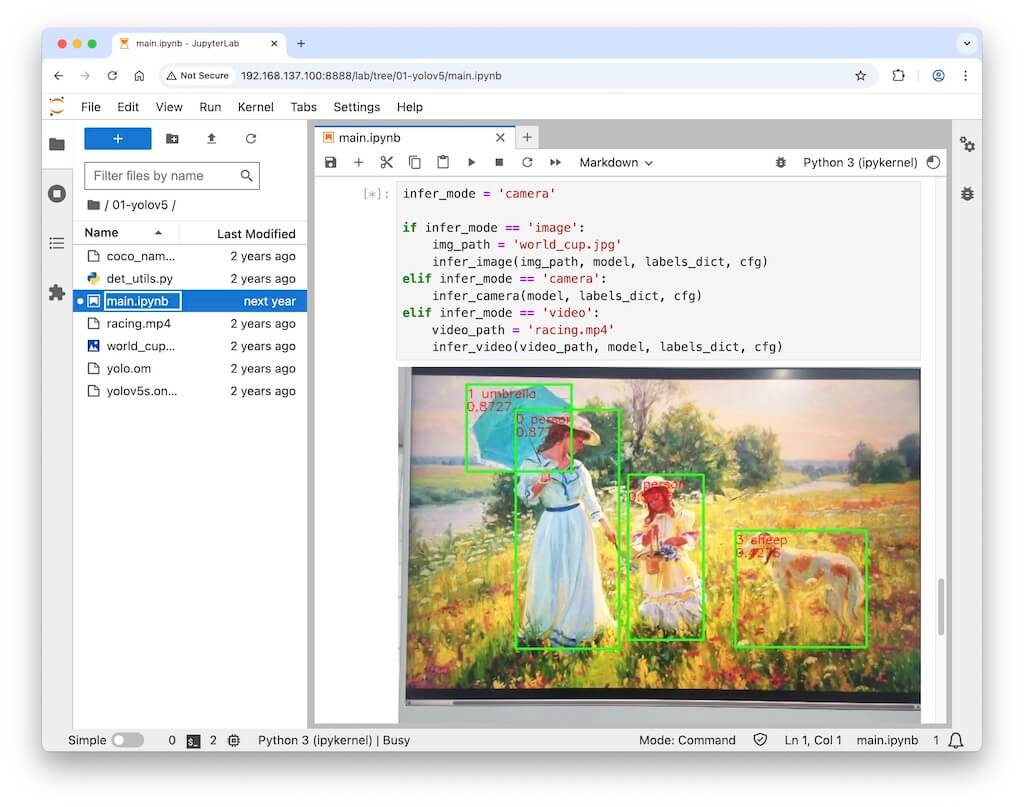Expand the Chrome tab search chevron
Image resolution: width=1024 pixels, height=807 pixels.
point(966,43)
